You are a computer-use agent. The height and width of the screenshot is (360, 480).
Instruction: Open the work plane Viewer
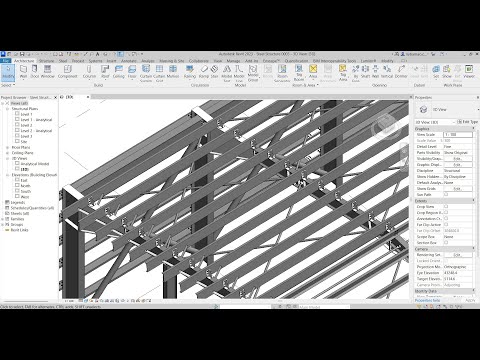click(x=469, y=72)
